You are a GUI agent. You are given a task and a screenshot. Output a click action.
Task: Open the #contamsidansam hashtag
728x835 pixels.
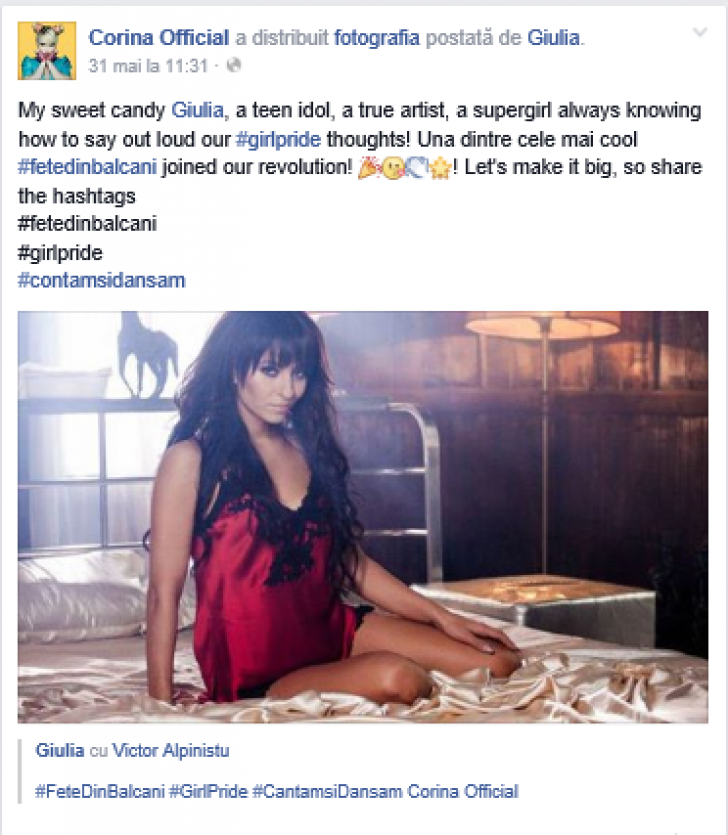[x=102, y=280]
